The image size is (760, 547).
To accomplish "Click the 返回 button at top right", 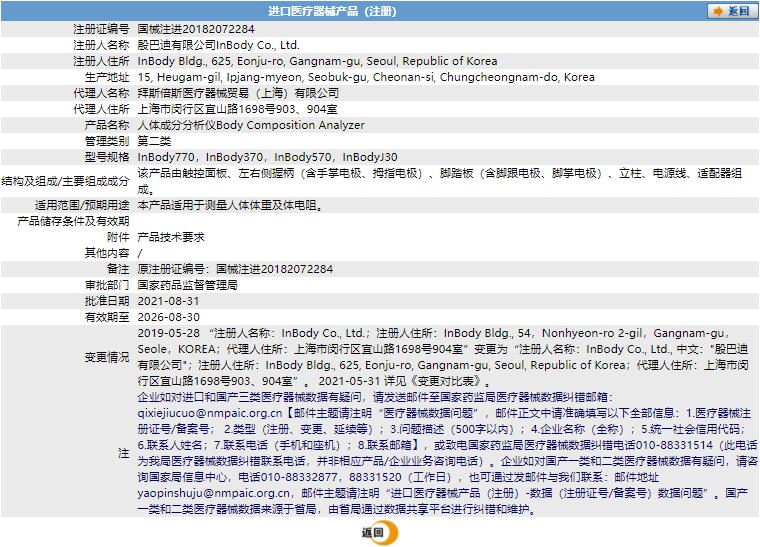I will (731, 11).
